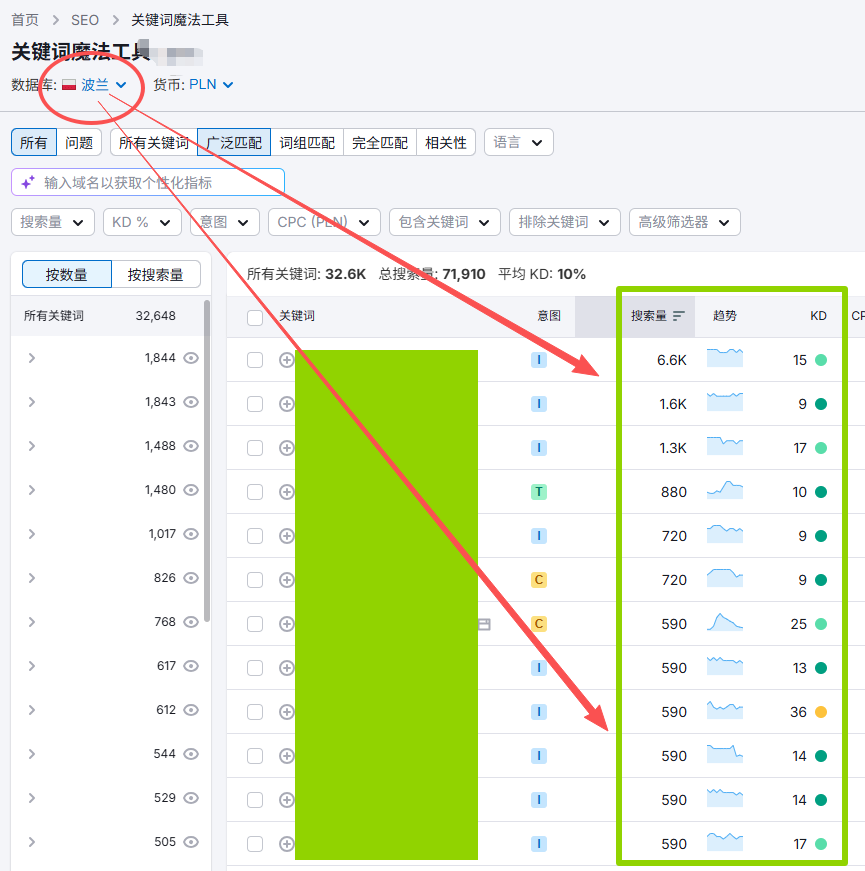
Task: Add keyword in the 6.6K row
Action: (x=286, y=360)
